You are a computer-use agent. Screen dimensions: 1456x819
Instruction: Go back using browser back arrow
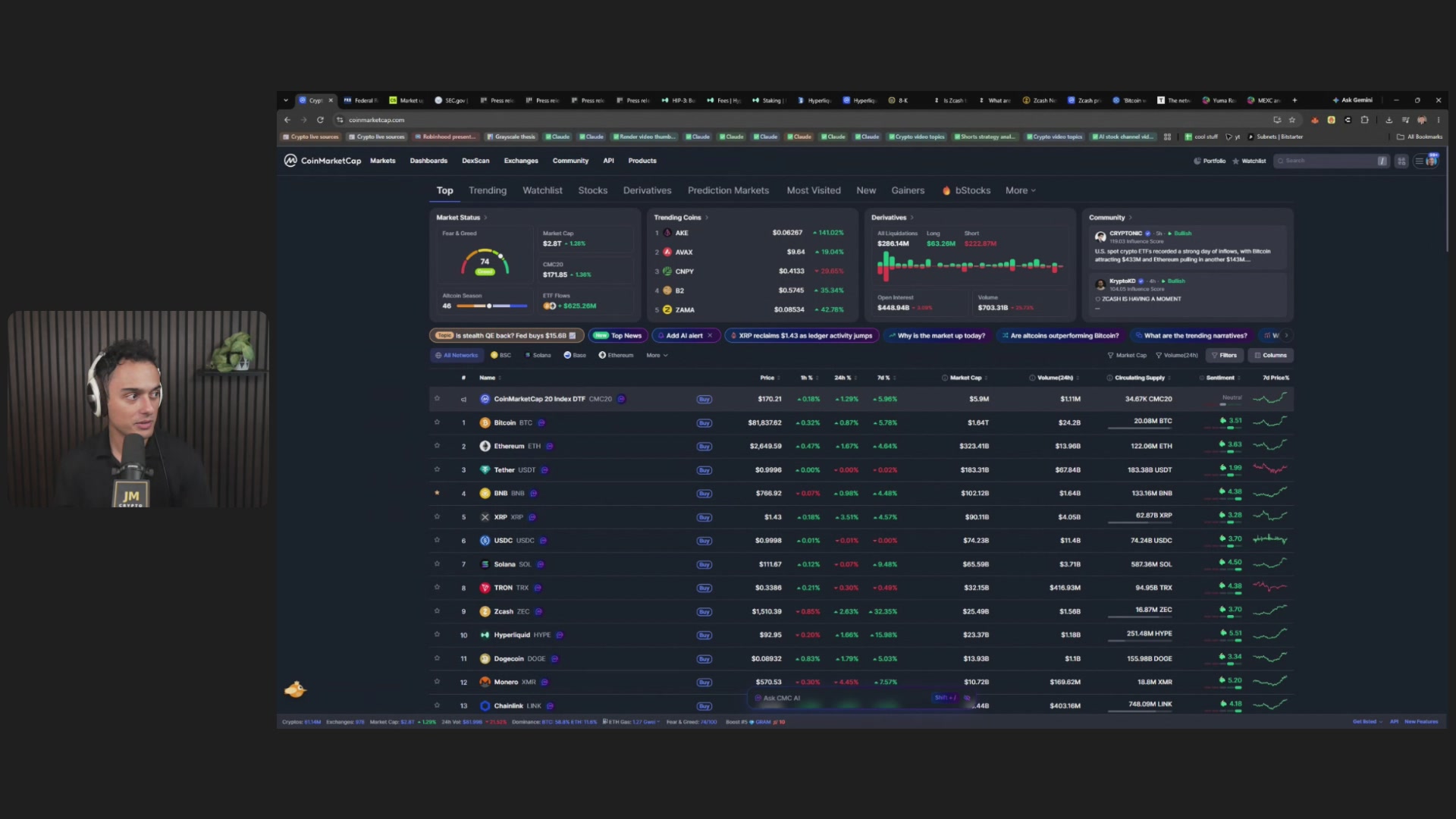click(x=287, y=120)
